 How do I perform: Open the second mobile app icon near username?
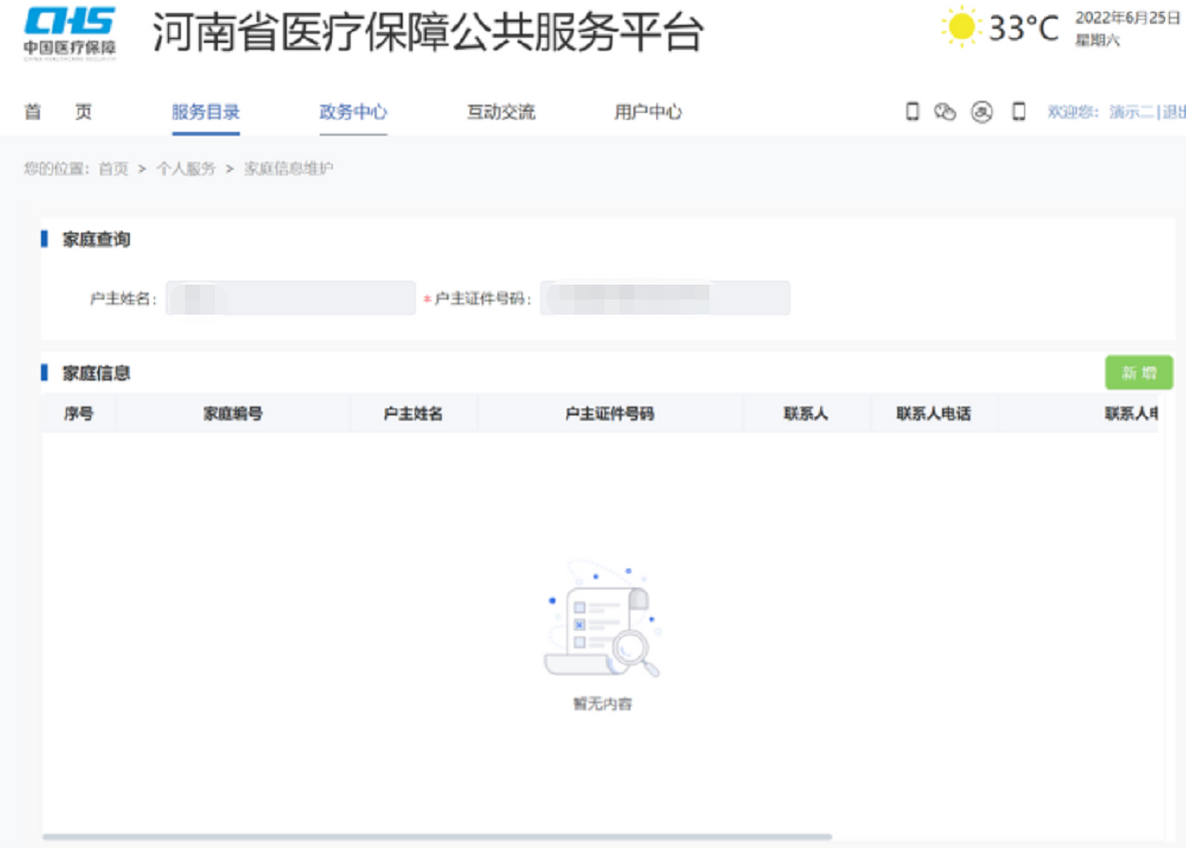click(x=1018, y=113)
